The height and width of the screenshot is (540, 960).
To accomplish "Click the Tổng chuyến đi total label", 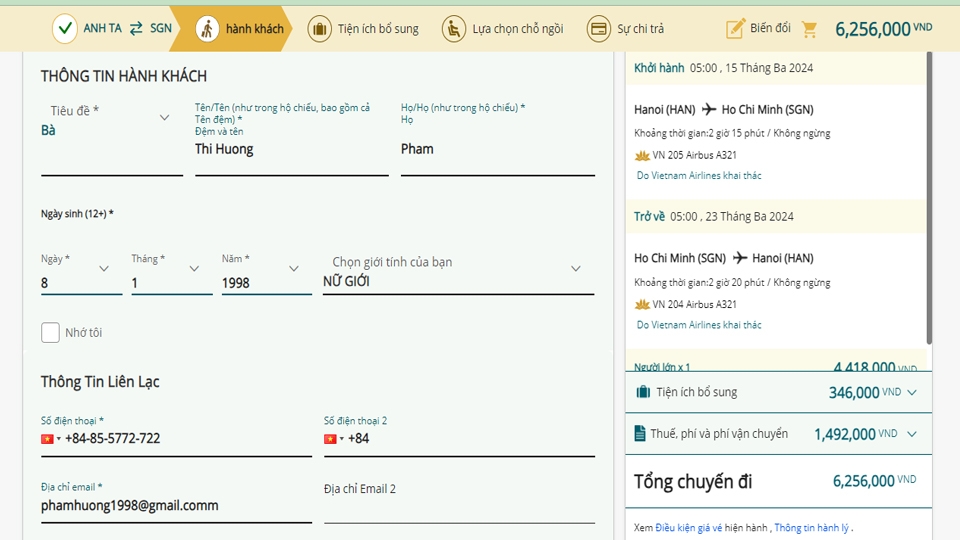I will click(x=693, y=482).
